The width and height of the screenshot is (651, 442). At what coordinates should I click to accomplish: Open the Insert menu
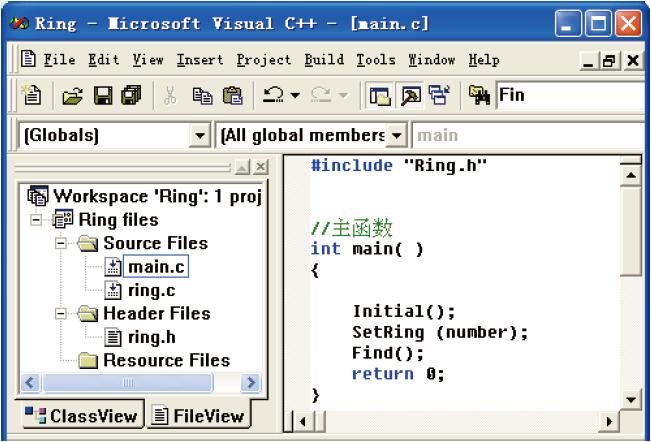(200, 60)
